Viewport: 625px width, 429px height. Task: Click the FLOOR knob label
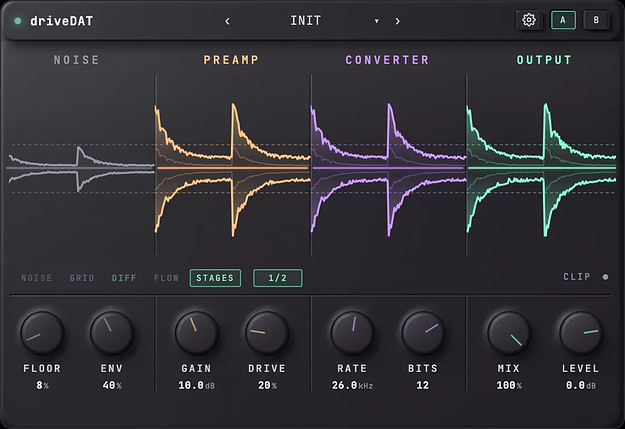(x=42, y=368)
